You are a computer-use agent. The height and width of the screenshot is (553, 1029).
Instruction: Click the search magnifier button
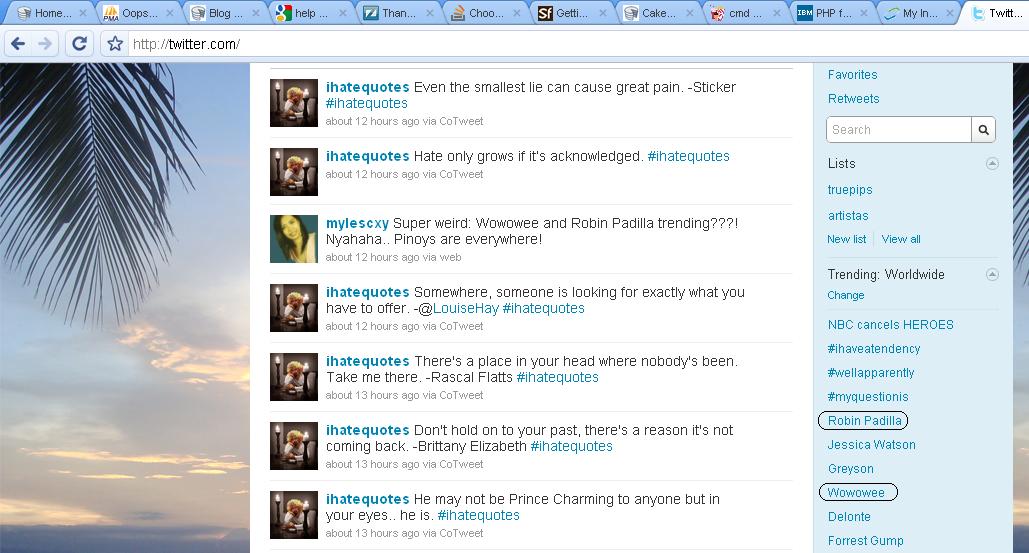point(984,130)
